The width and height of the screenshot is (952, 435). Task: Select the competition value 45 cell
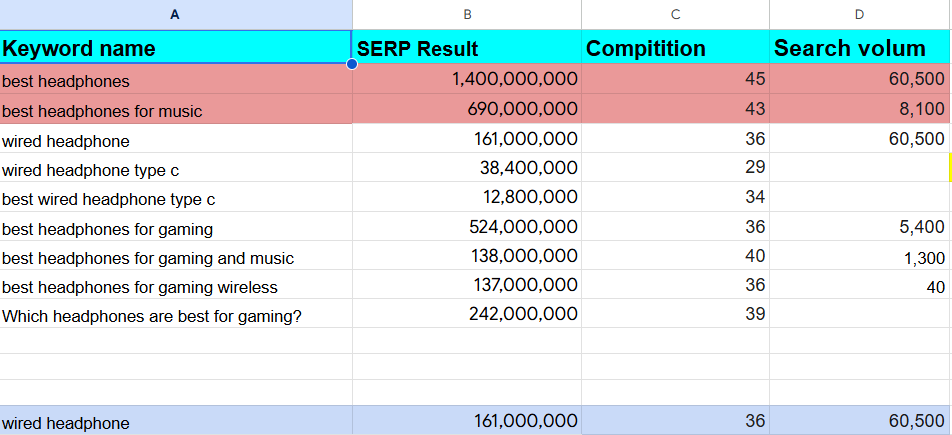675,80
